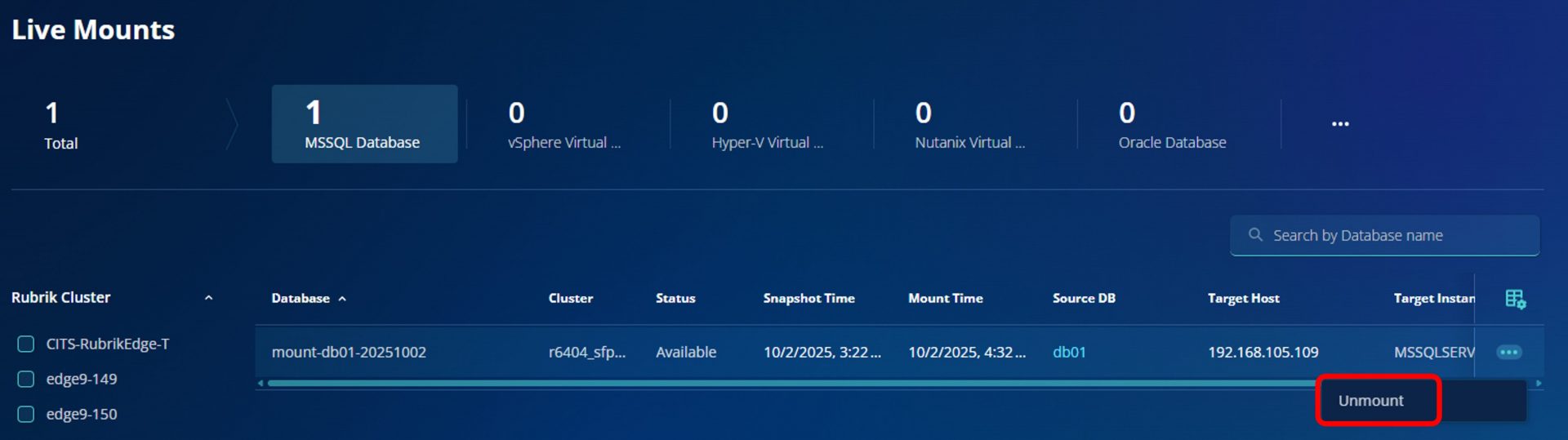
Task: Click the breadcrumb chevron after Total
Action: point(232,124)
